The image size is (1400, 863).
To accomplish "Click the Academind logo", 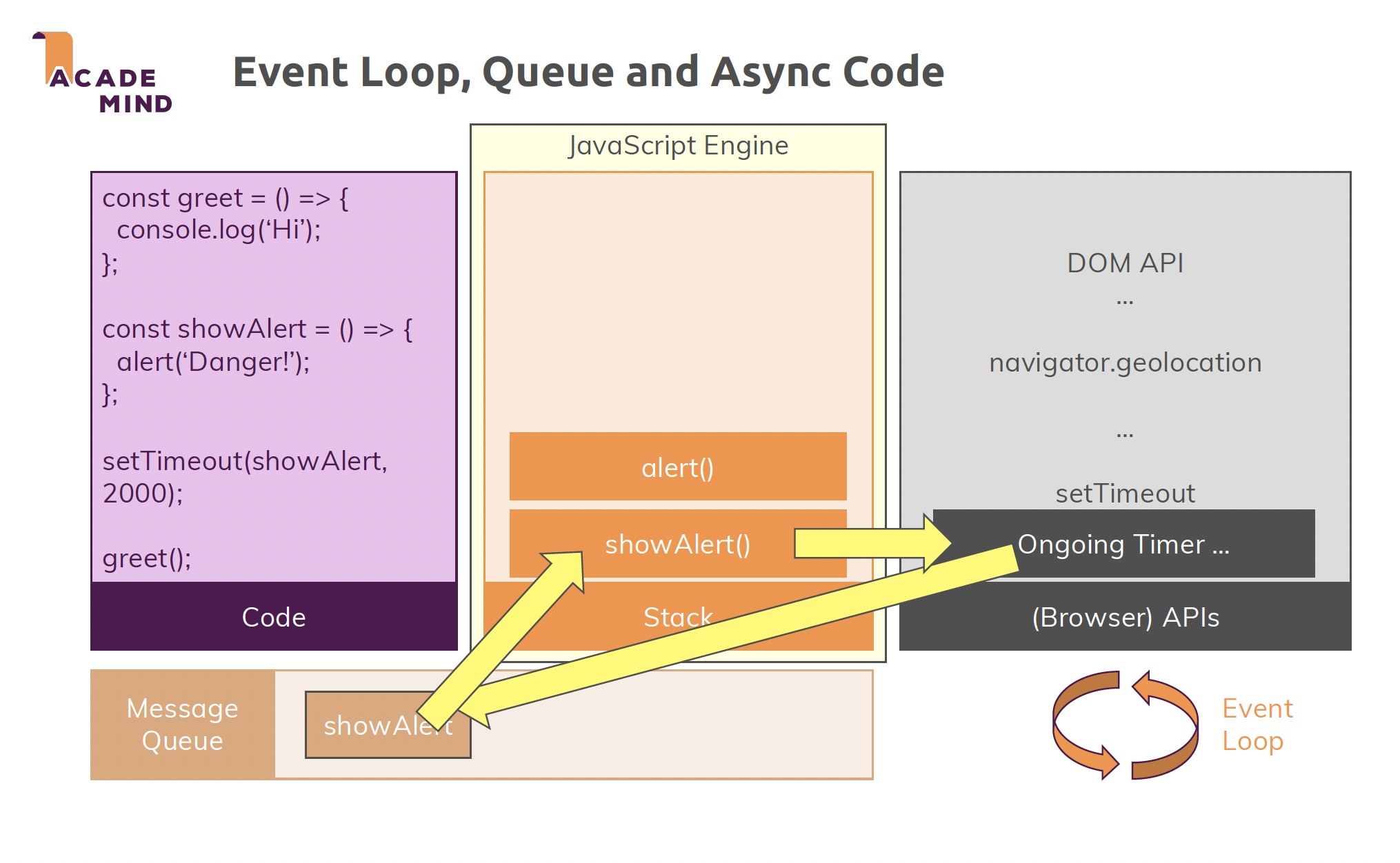I will (x=103, y=72).
